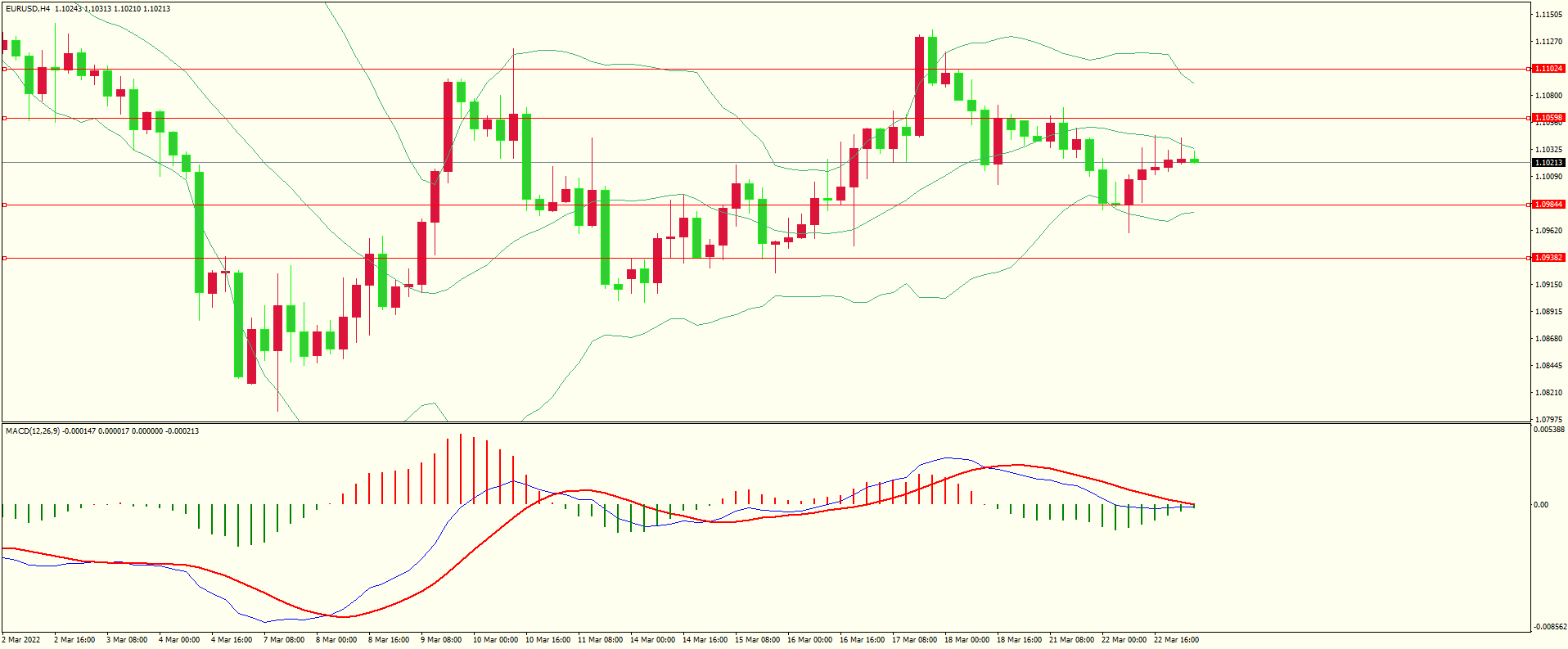Click the 7 Mar 08:00 time label
The height and width of the screenshot is (649, 1568).
click(284, 640)
